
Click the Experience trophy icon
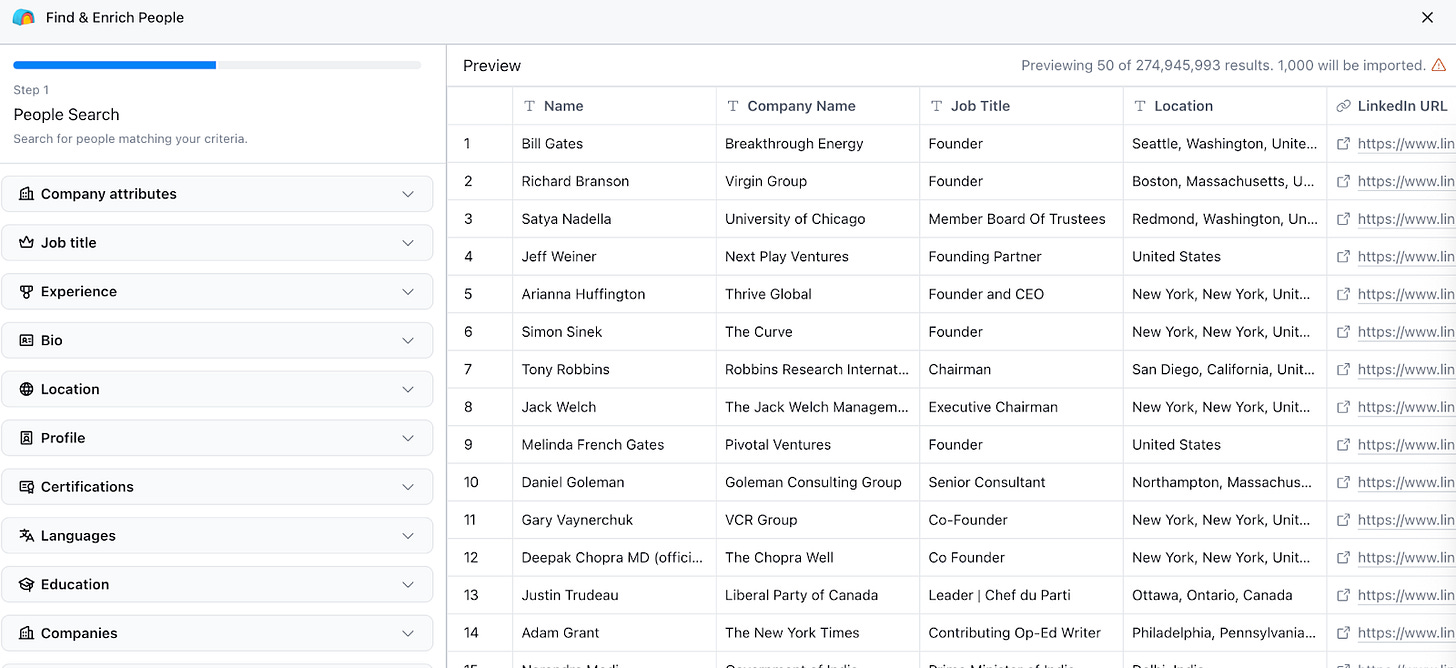click(x=26, y=292)
